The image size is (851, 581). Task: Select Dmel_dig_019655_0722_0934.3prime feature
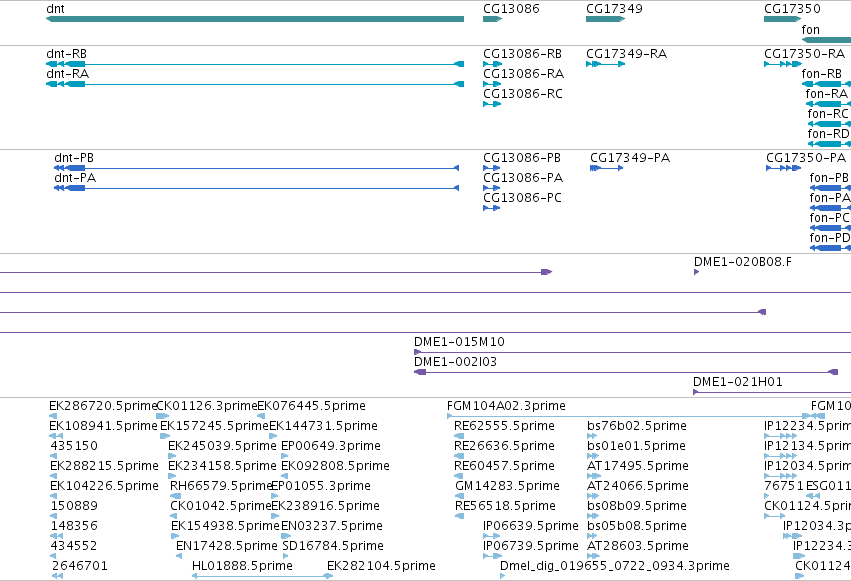point(503,576)
